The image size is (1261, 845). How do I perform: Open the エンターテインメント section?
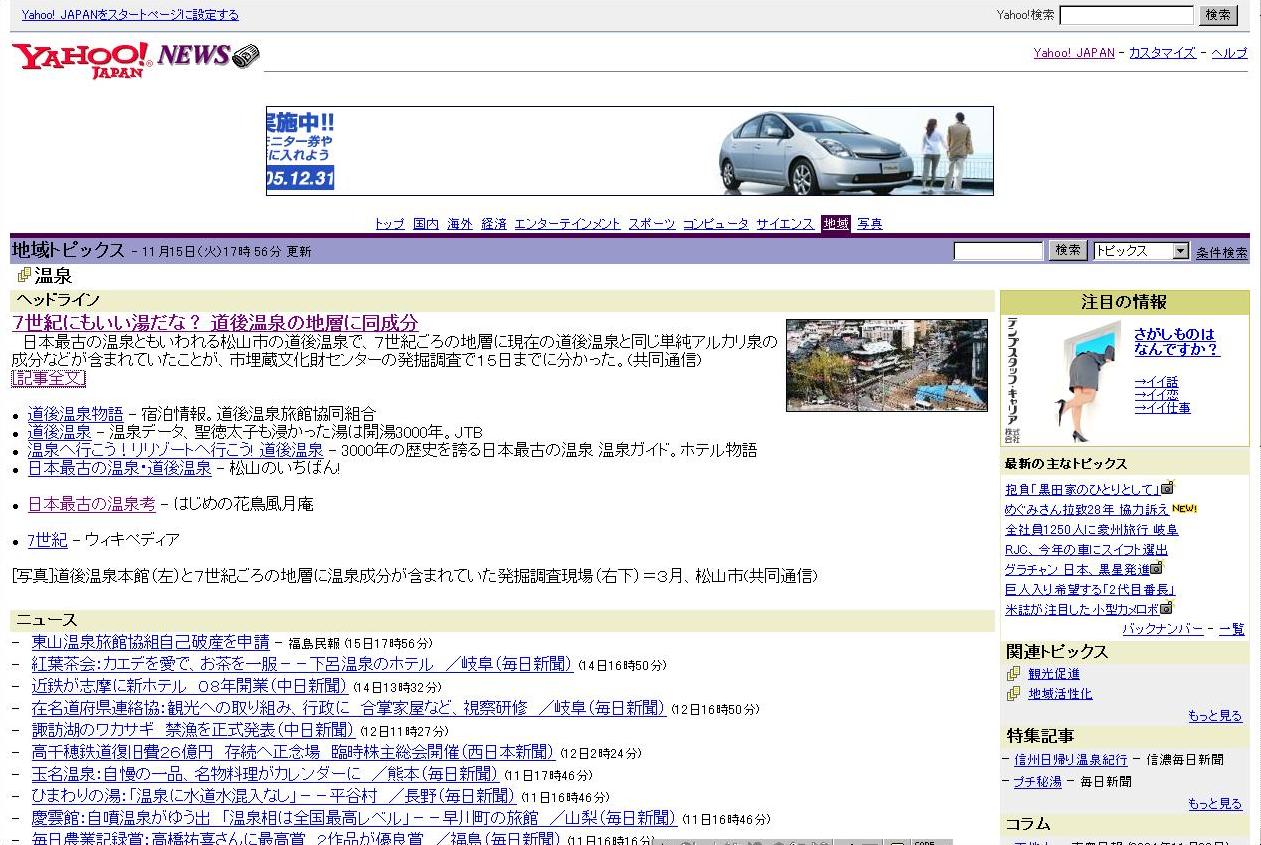point(568,224)
